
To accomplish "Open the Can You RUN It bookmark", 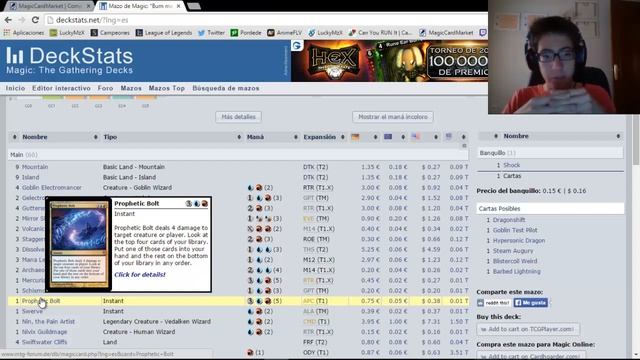I will [x=380, y=33].
